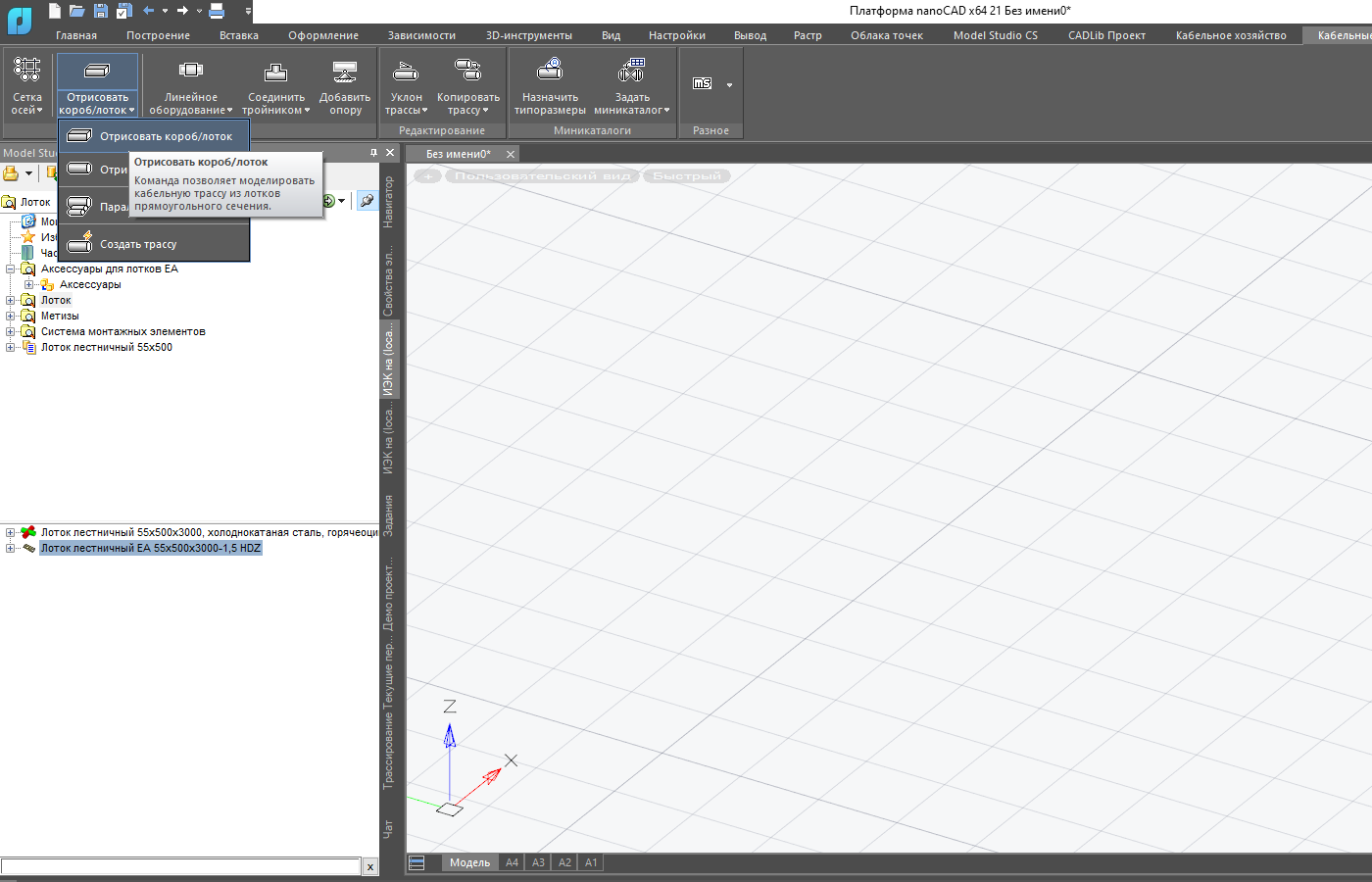
Task: Select the Копировать трассу tool
Action: pyautogui.click(x=467, y=84)
